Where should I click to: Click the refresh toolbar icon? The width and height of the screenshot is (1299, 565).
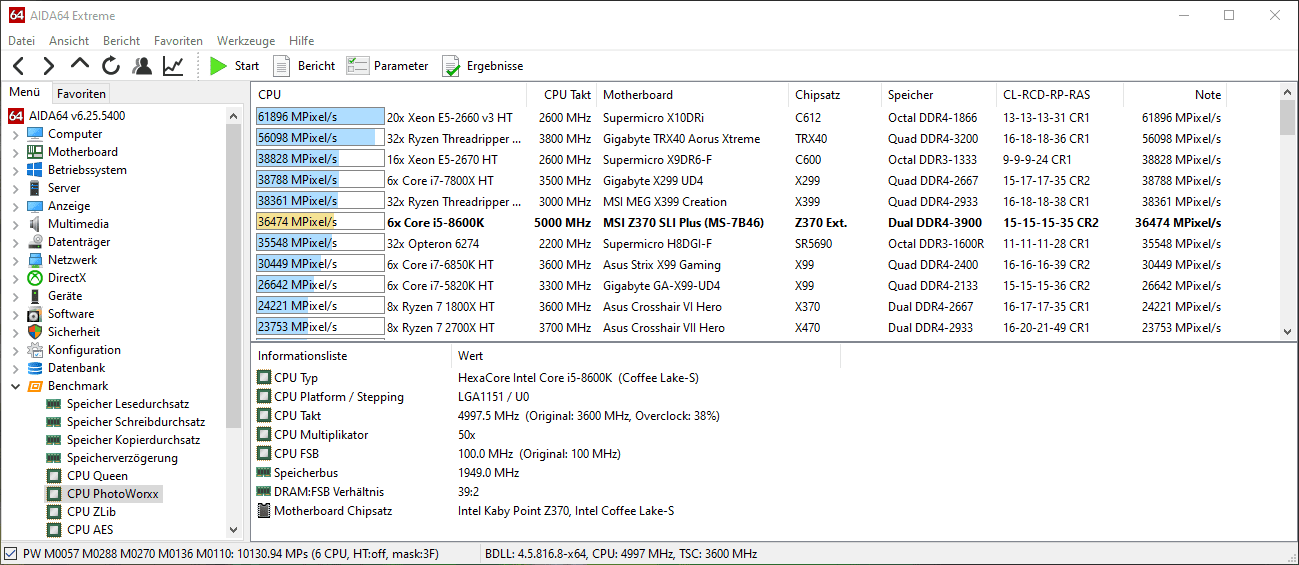pyautogui.click(x=111, y=66)
